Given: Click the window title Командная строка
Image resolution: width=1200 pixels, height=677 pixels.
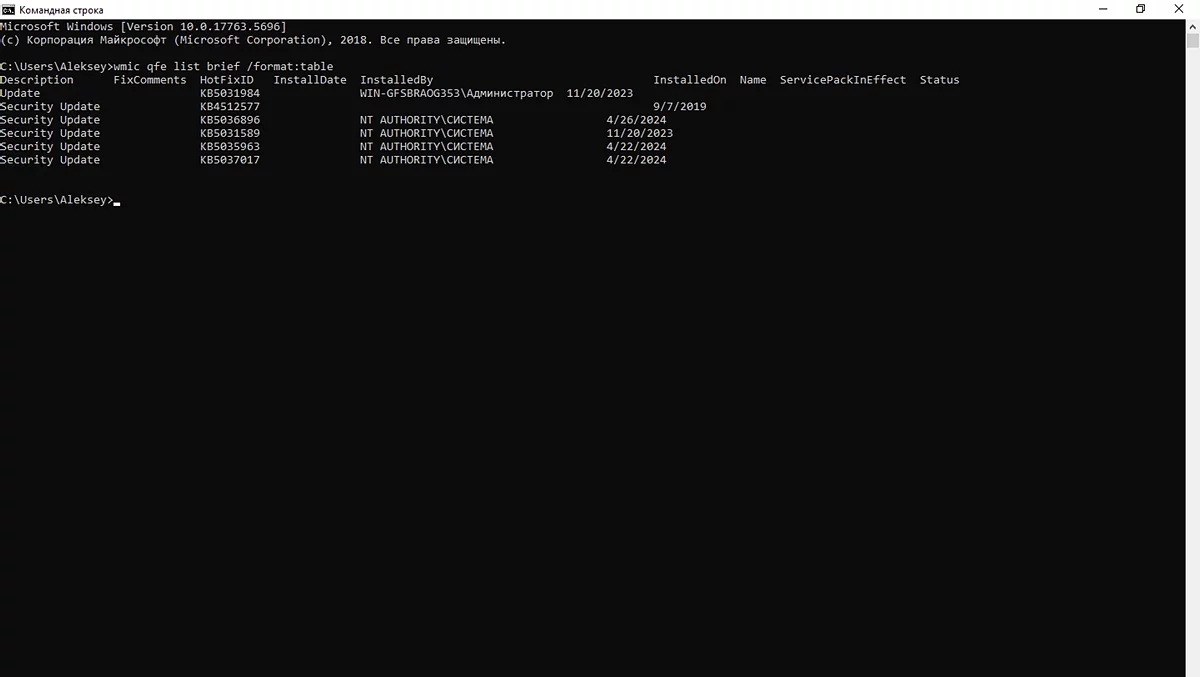Looking at the screenshot, I should [x=61, y=9].
